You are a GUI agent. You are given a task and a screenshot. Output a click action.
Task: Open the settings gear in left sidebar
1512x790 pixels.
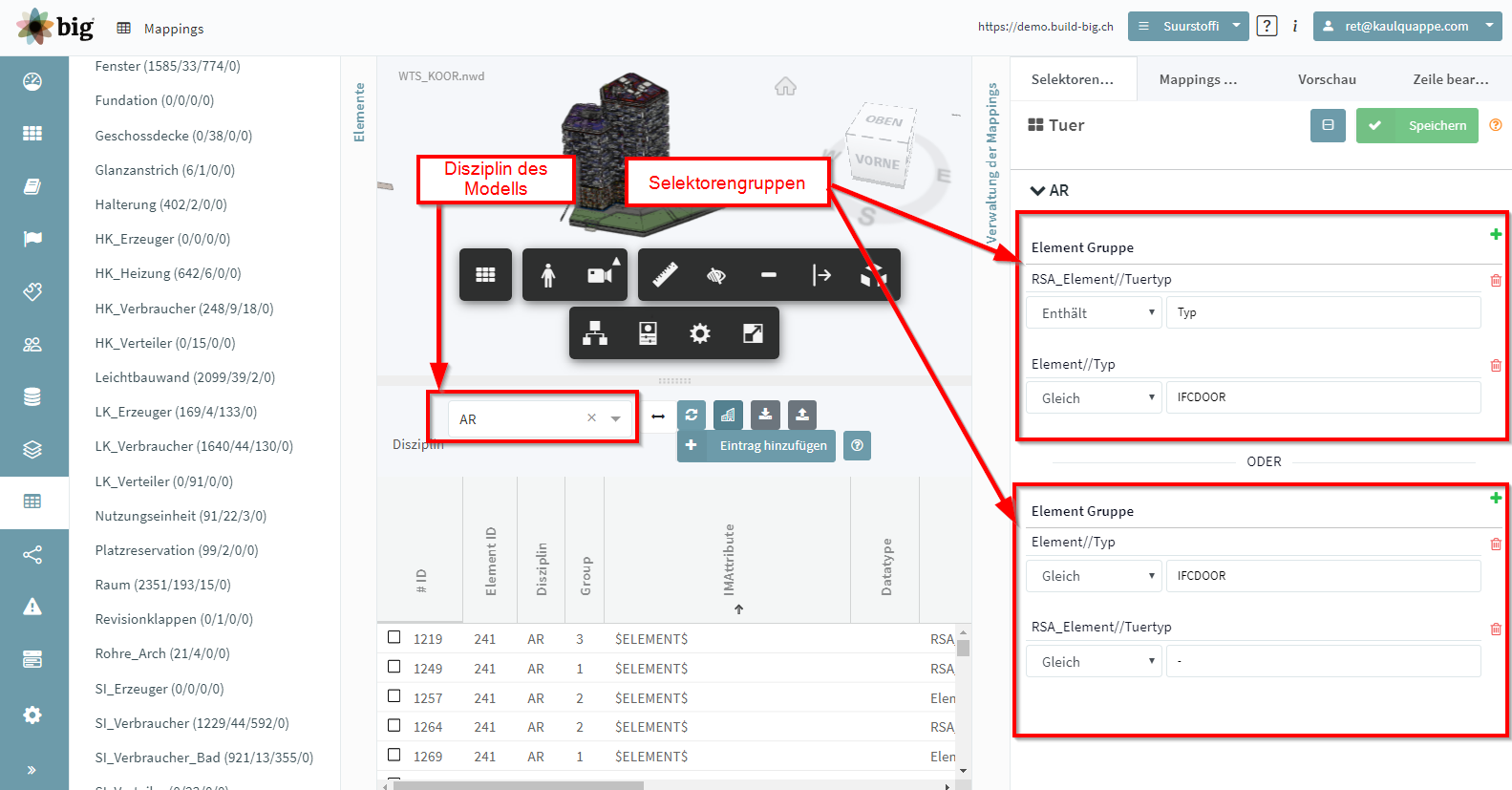(32, 715)
